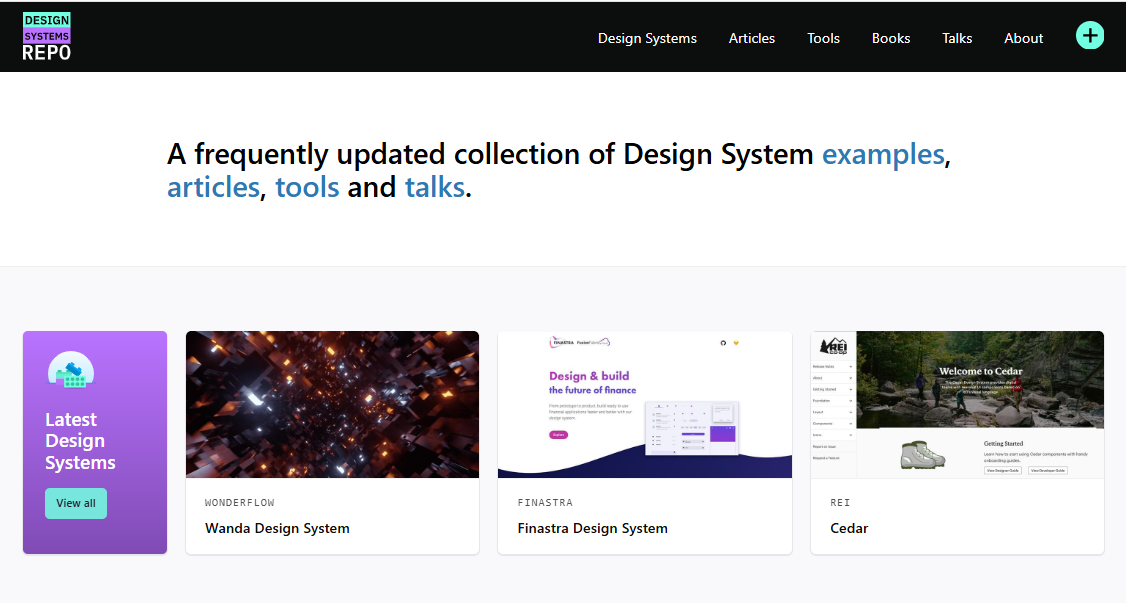Click the building blocks icon on purple card
Viewport: 1126px width, 603px height.
(71, 371)
